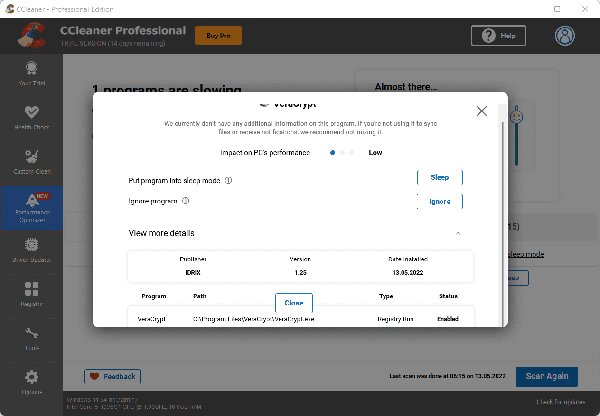The height and width of the screenshot is (416, 600).
Task: Collapse the View more details section
Action: click(458, 233)
